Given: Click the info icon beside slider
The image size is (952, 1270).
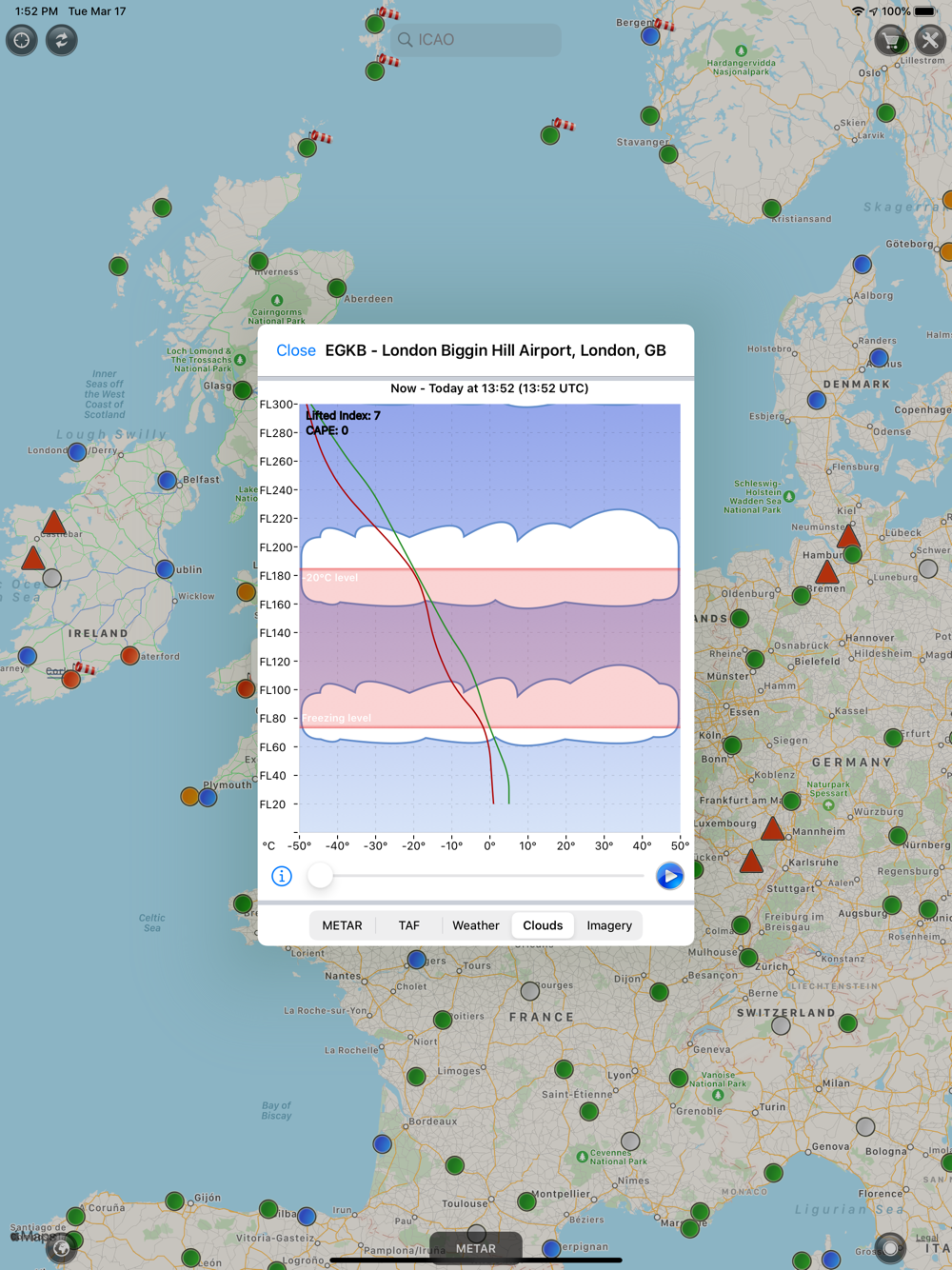Looking at the screenshot, I should point(282,876).
